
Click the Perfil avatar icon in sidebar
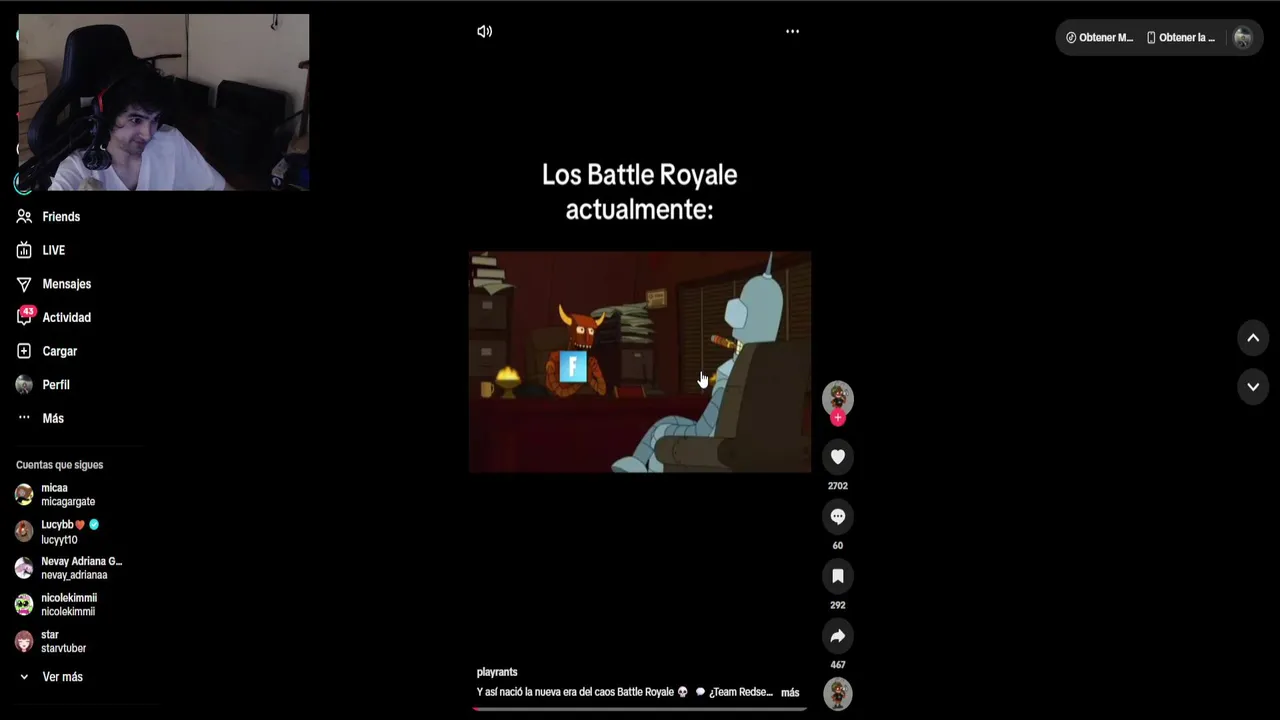point(24,385)
